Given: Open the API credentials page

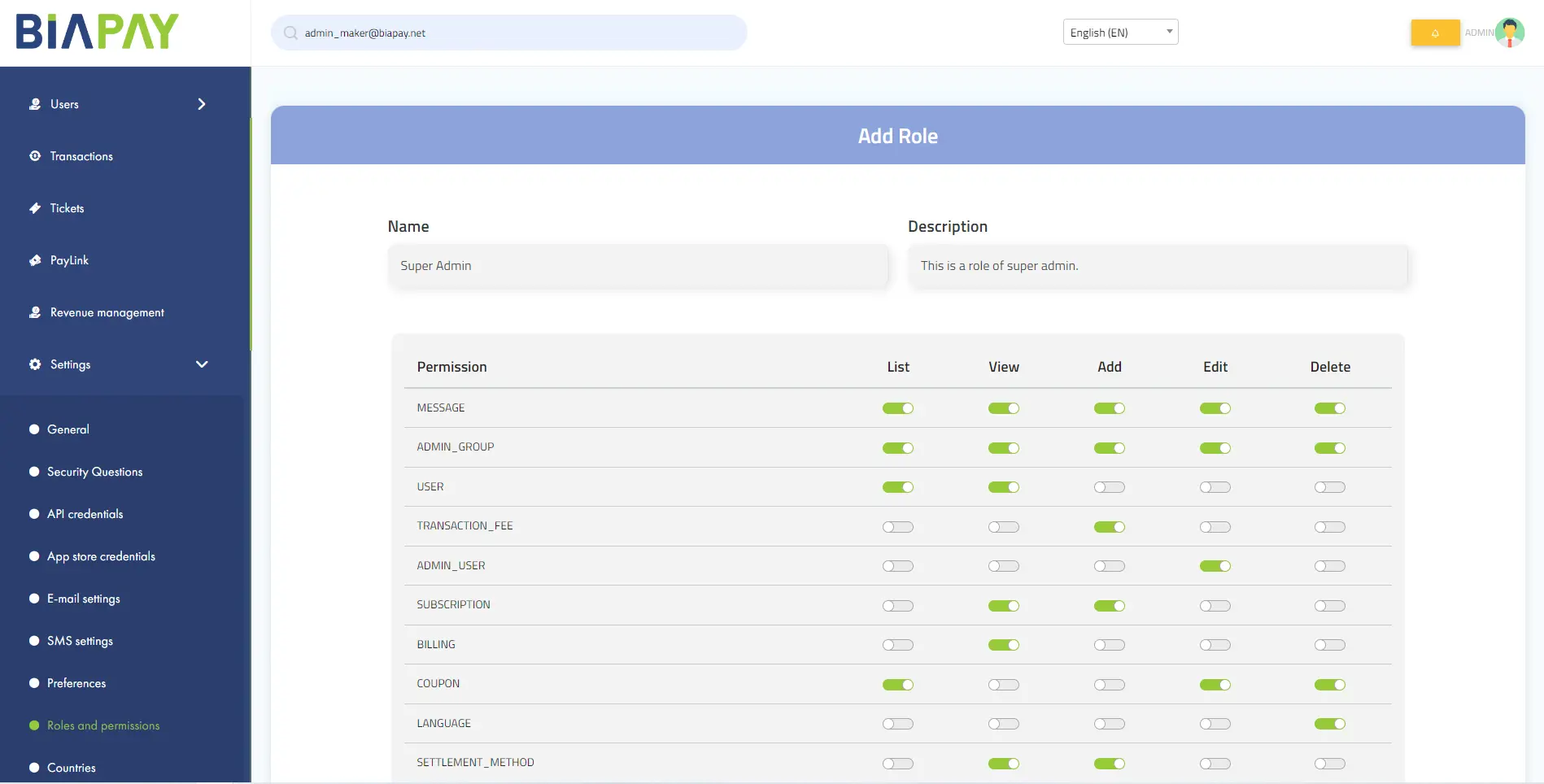Looking at the screenshot, I should [85, 514].
